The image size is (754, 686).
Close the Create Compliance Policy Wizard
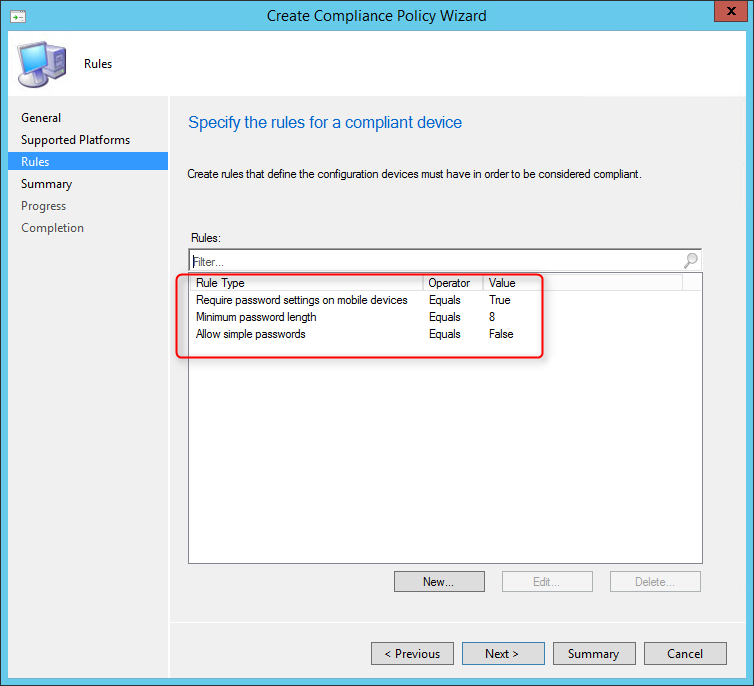point(730,11)
